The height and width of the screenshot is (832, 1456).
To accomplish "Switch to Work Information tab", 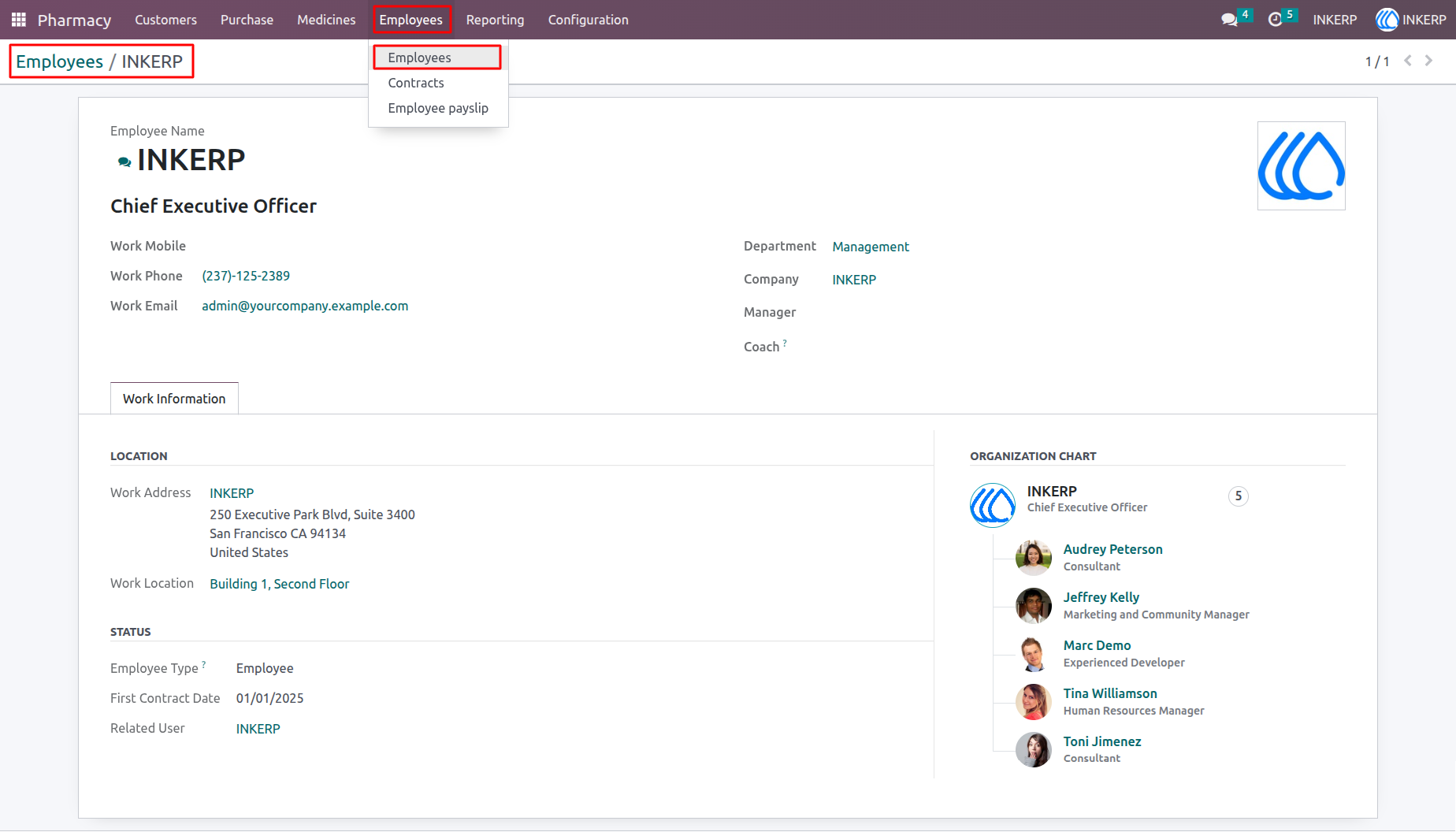I will (174, 399).
